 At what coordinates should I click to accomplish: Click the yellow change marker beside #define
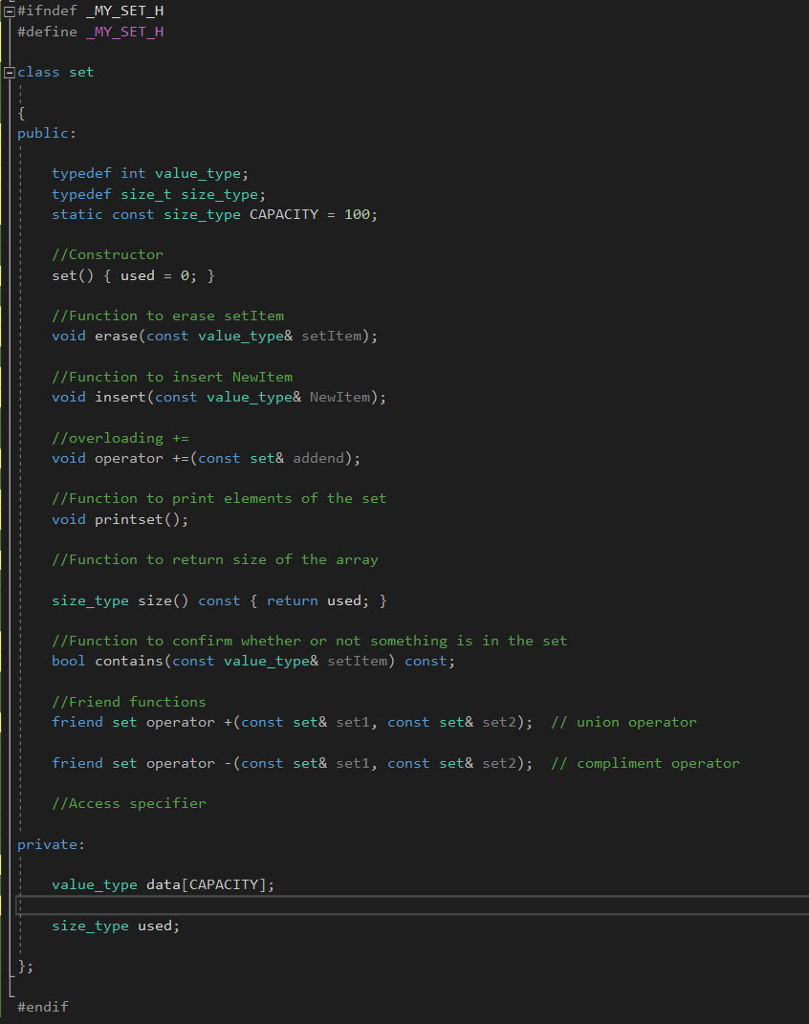click(3, 30)
